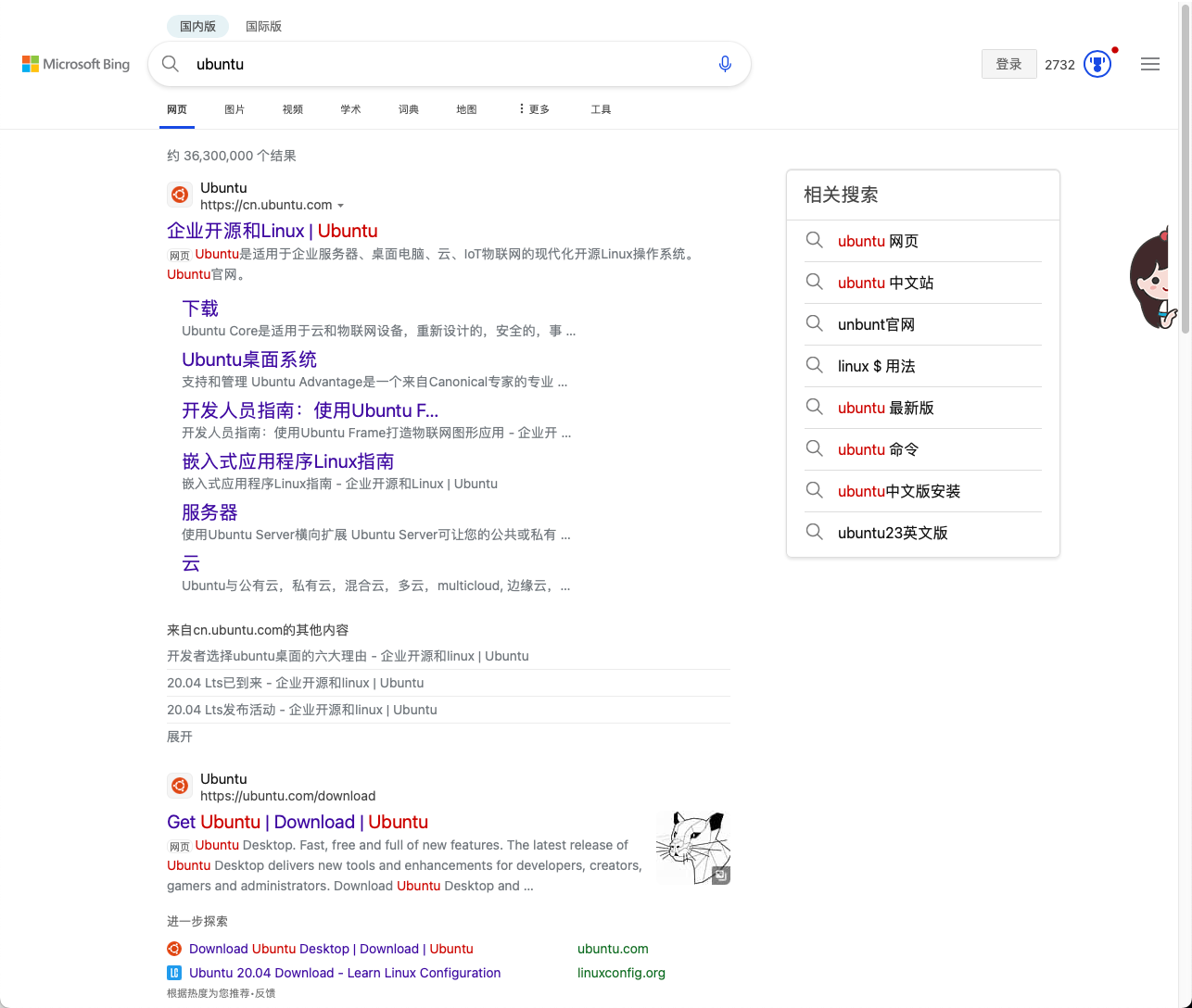Screen dimensions: 1192x1008
Task: Click the image search overlay icon on thumbnail
Action: pyautogui.click(x=720, y=876)
